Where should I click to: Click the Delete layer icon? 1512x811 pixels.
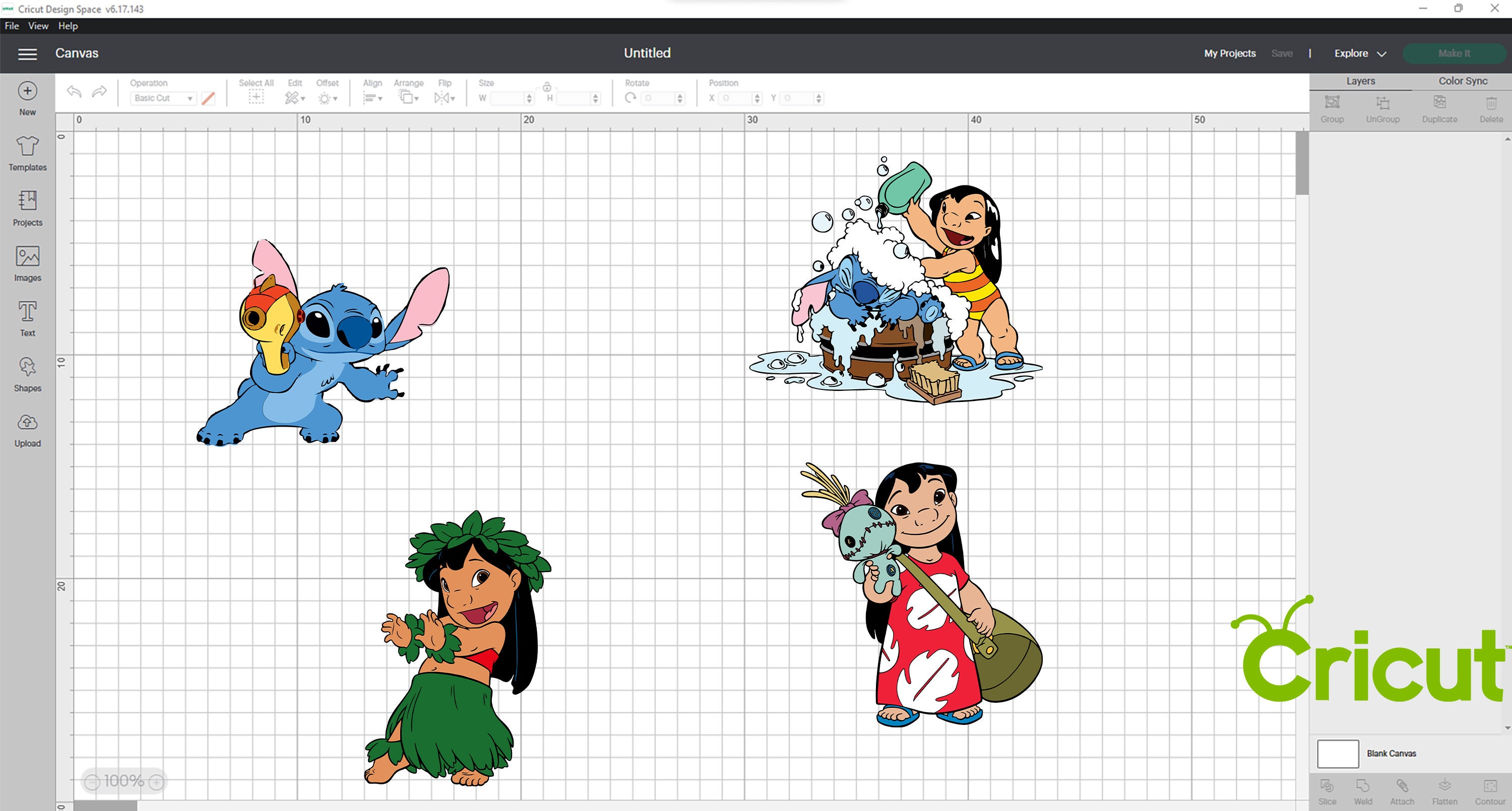[1491, 103]
